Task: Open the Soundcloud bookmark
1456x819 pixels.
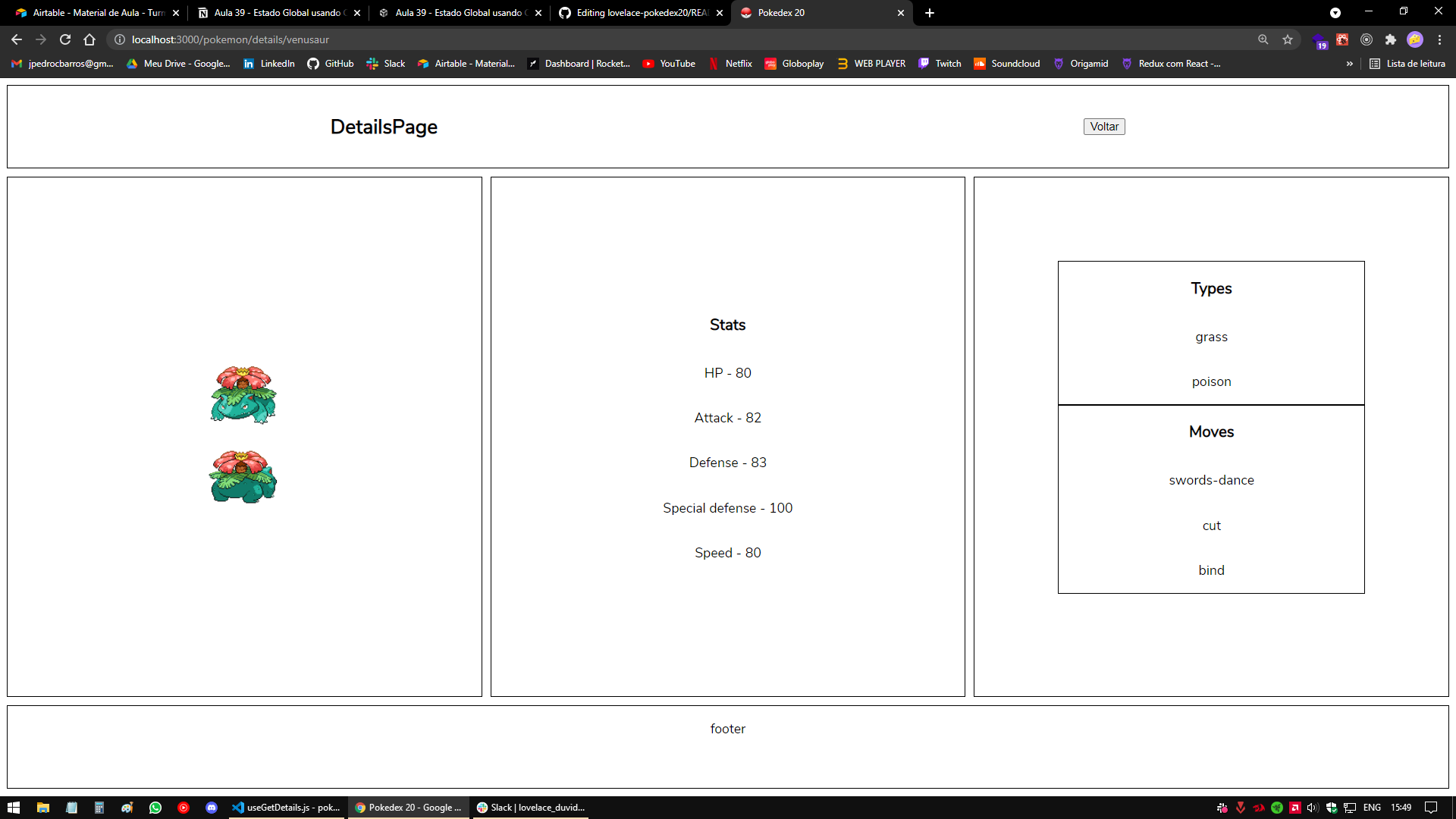Action: 1006,64
